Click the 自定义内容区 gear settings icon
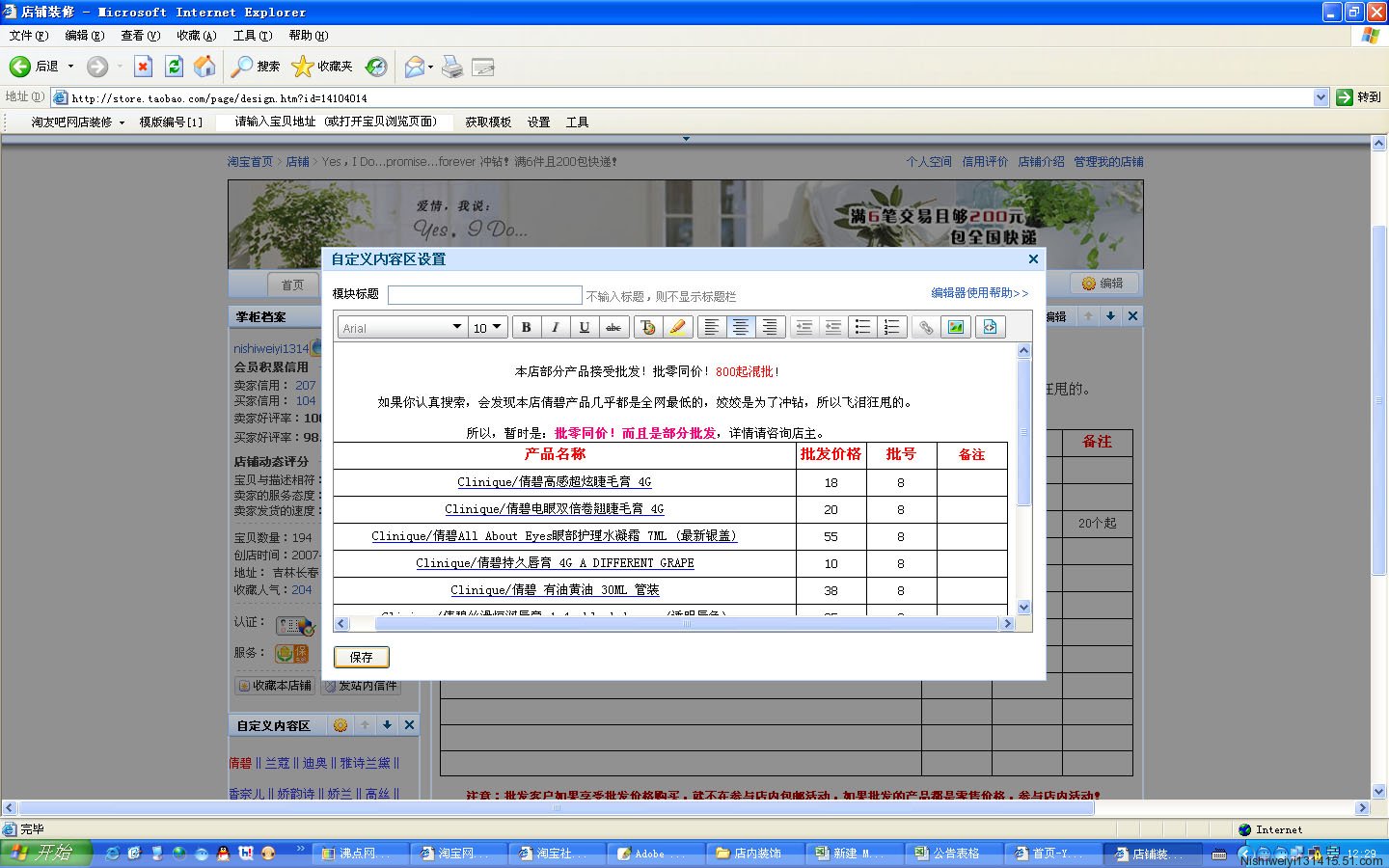1389x868 pixels. coord(340,725)
